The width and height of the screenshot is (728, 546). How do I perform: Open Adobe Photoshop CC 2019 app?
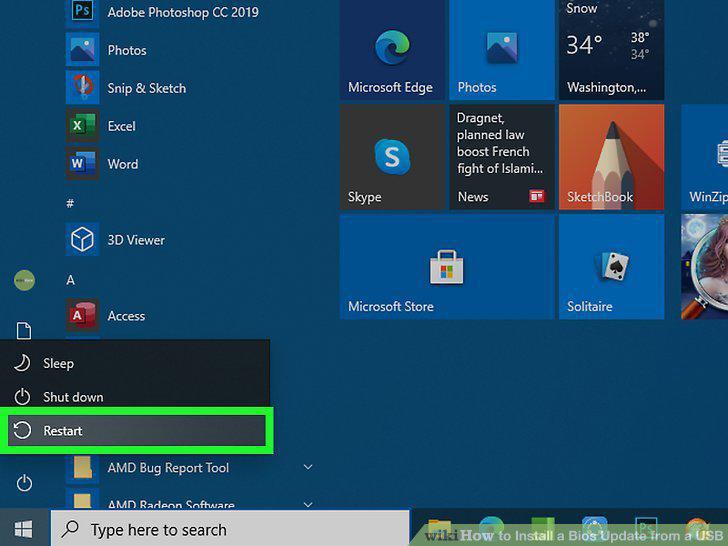[162, 12]
